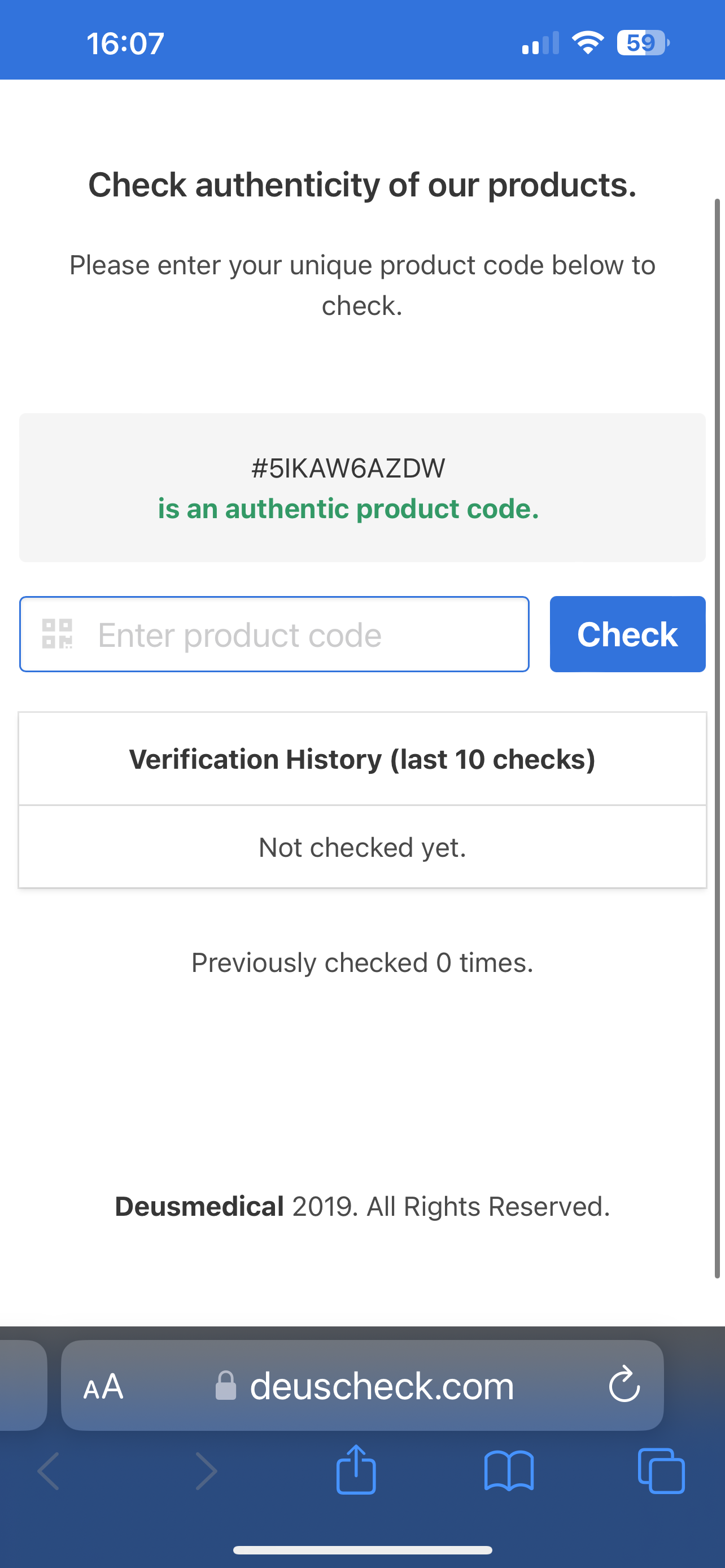Tap the Verification History header
The image size is (725, 1568).
362,759
